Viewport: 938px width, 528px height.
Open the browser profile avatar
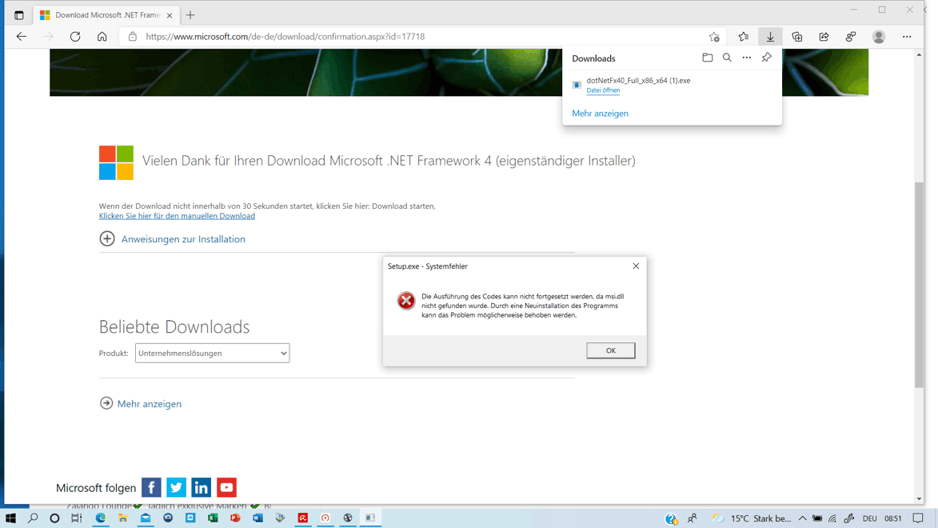[878, 36]
